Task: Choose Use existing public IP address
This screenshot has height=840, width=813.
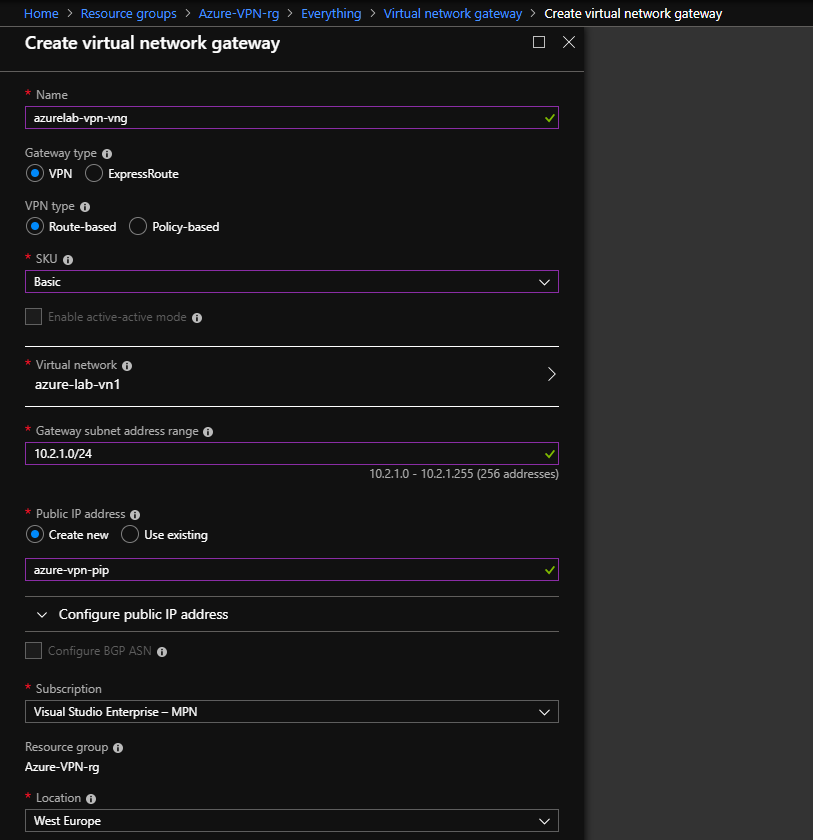Action: pyautogui.click(x=129, y=534)
